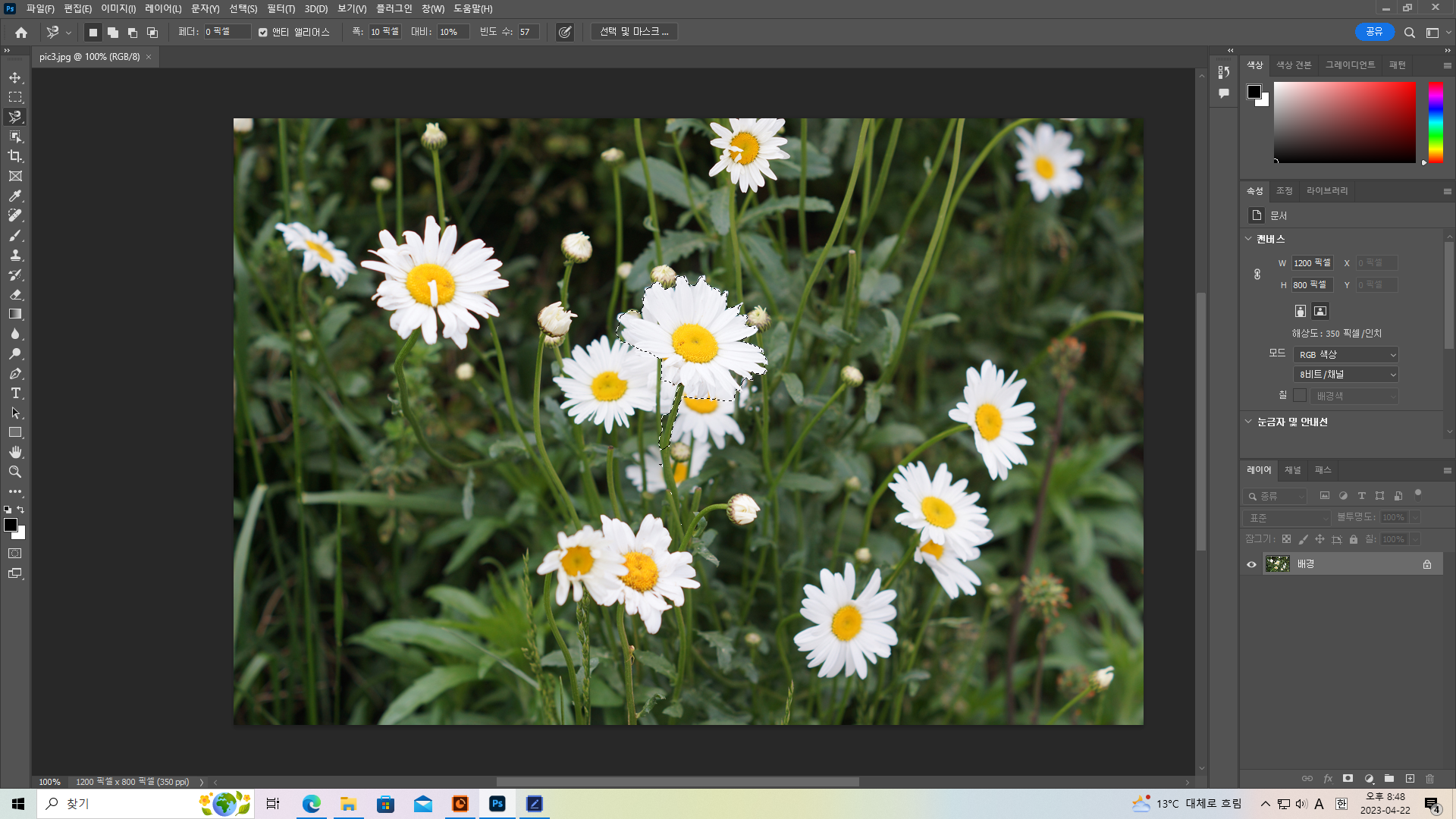Open the RGB 색상 mode dropdown
This screenshot has height=819, width=1456.
tap(1346, 354)
